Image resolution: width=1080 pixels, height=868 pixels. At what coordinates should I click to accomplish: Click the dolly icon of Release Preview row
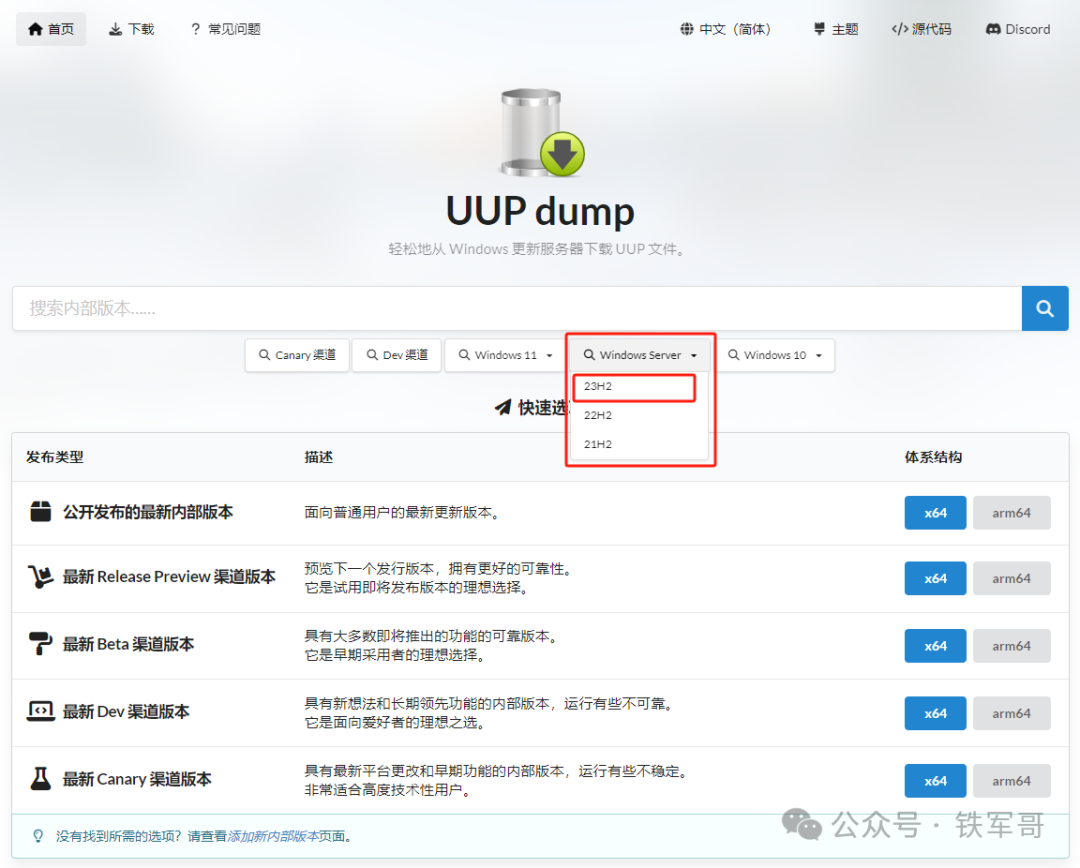[41, 577]
